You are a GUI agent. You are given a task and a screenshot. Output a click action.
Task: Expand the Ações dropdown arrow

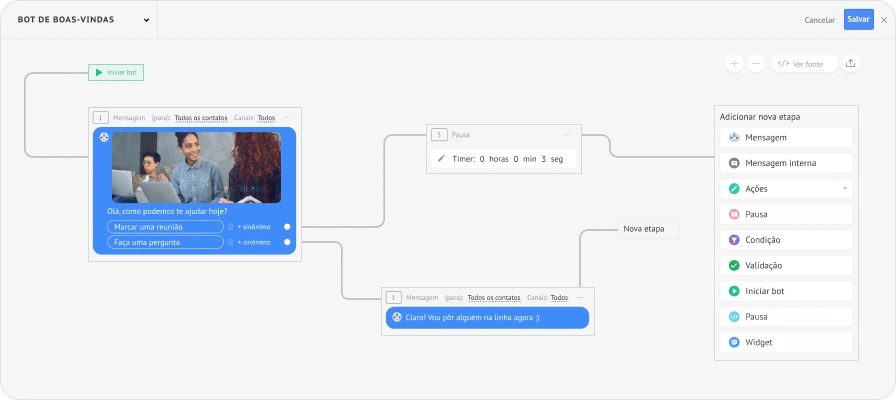click(x=844, y=188)
